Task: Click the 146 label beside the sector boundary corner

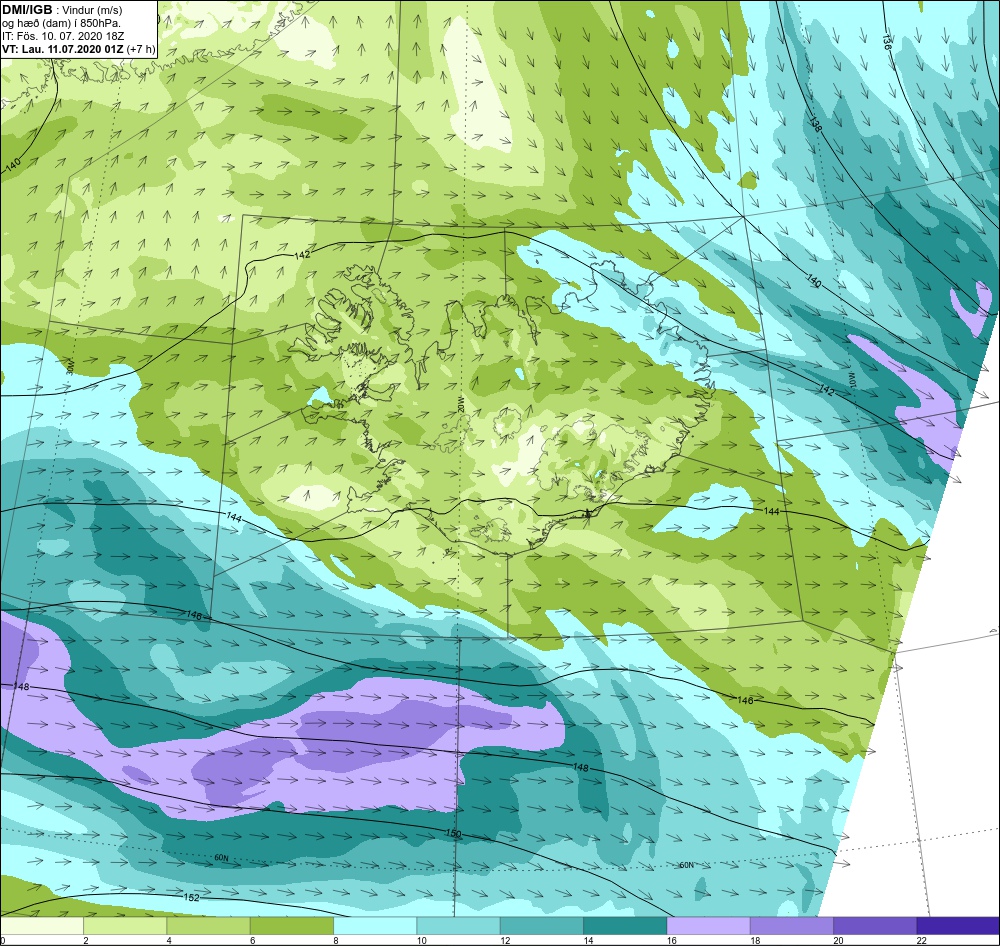Action: coord(194,616)
